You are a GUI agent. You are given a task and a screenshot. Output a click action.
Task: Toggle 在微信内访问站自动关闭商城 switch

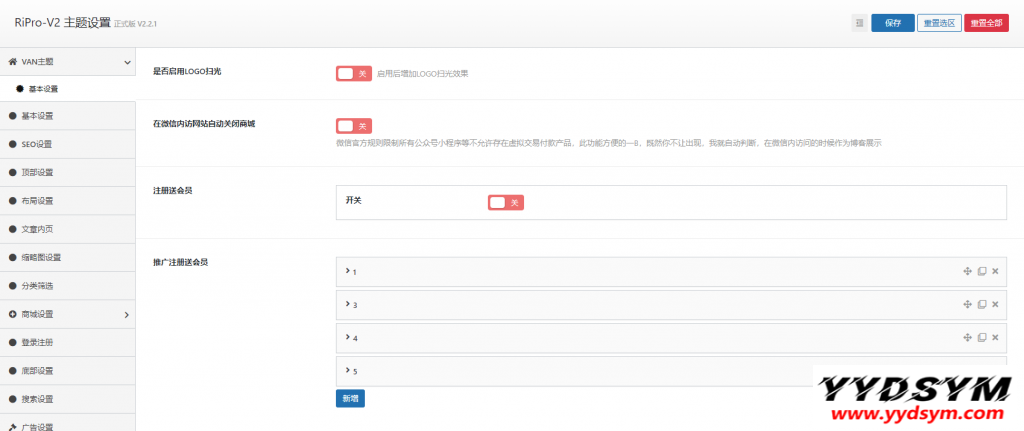coord(354,126)
